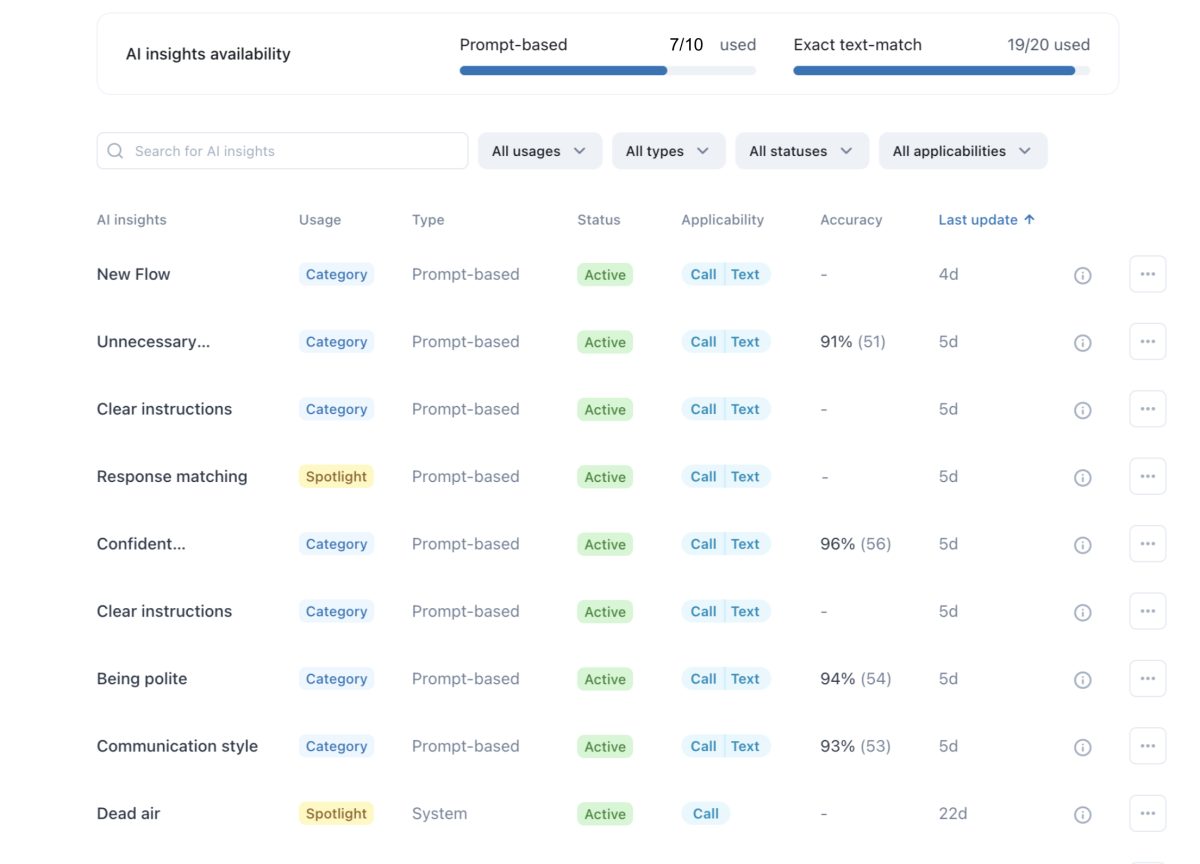The width and height of the screenshot is (1200, 864).
Task: Open three-dot menu for Response matching
Action: [x=1147, y=476]
